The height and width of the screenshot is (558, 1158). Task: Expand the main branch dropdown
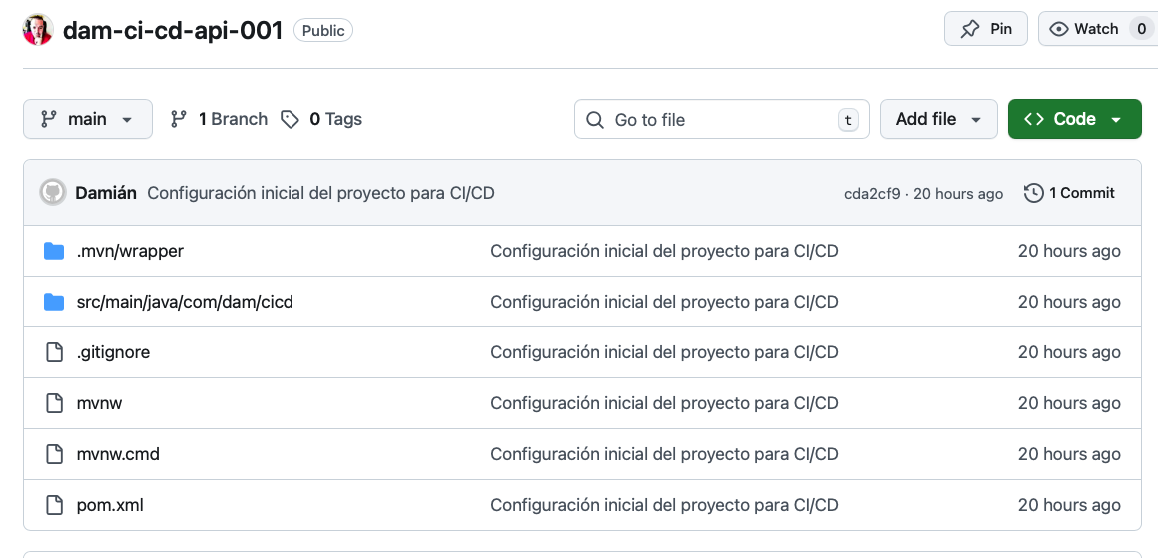coord(88,119)
